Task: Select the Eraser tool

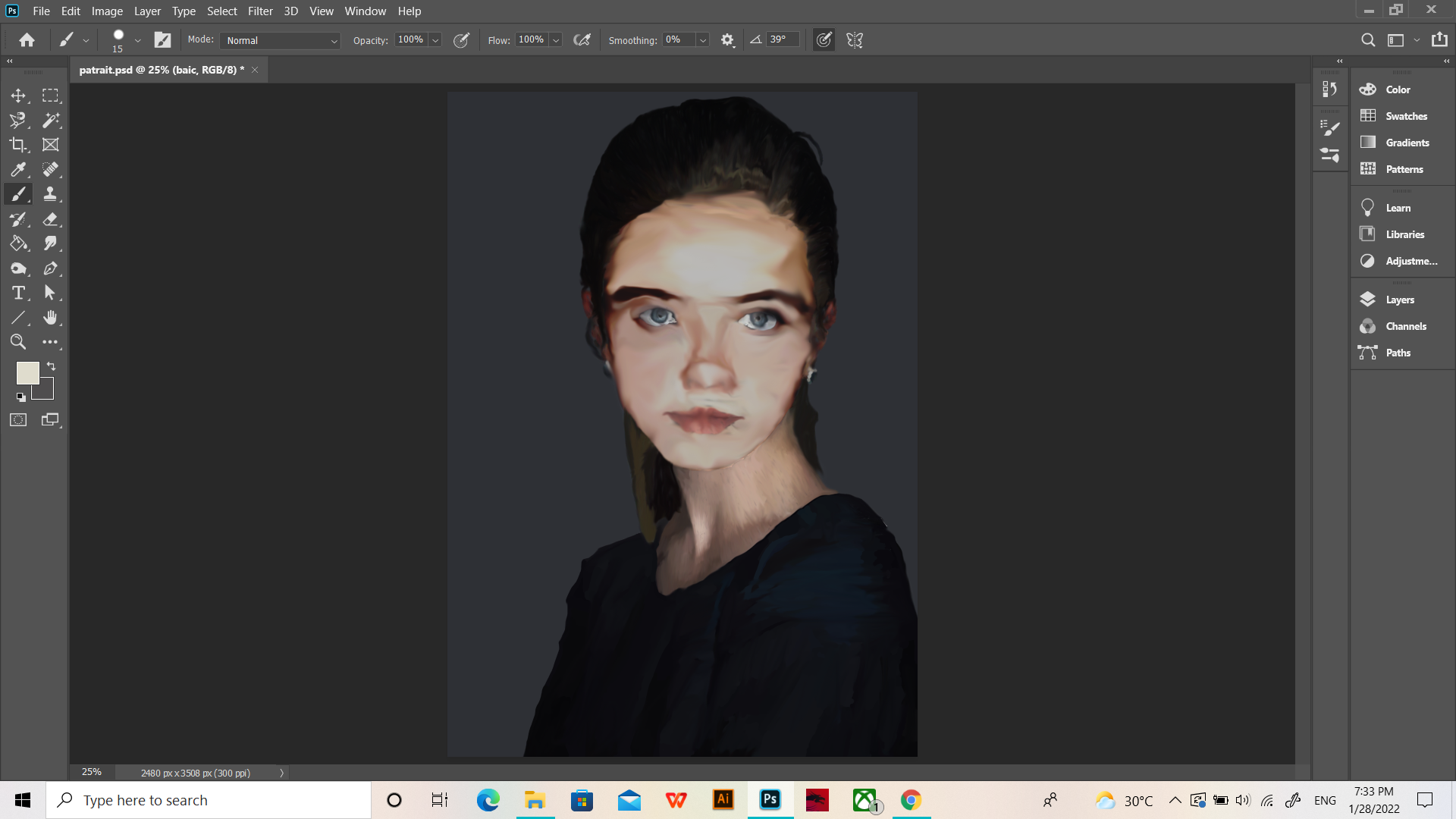Action: pyautogui.click(x=51, y=219)
